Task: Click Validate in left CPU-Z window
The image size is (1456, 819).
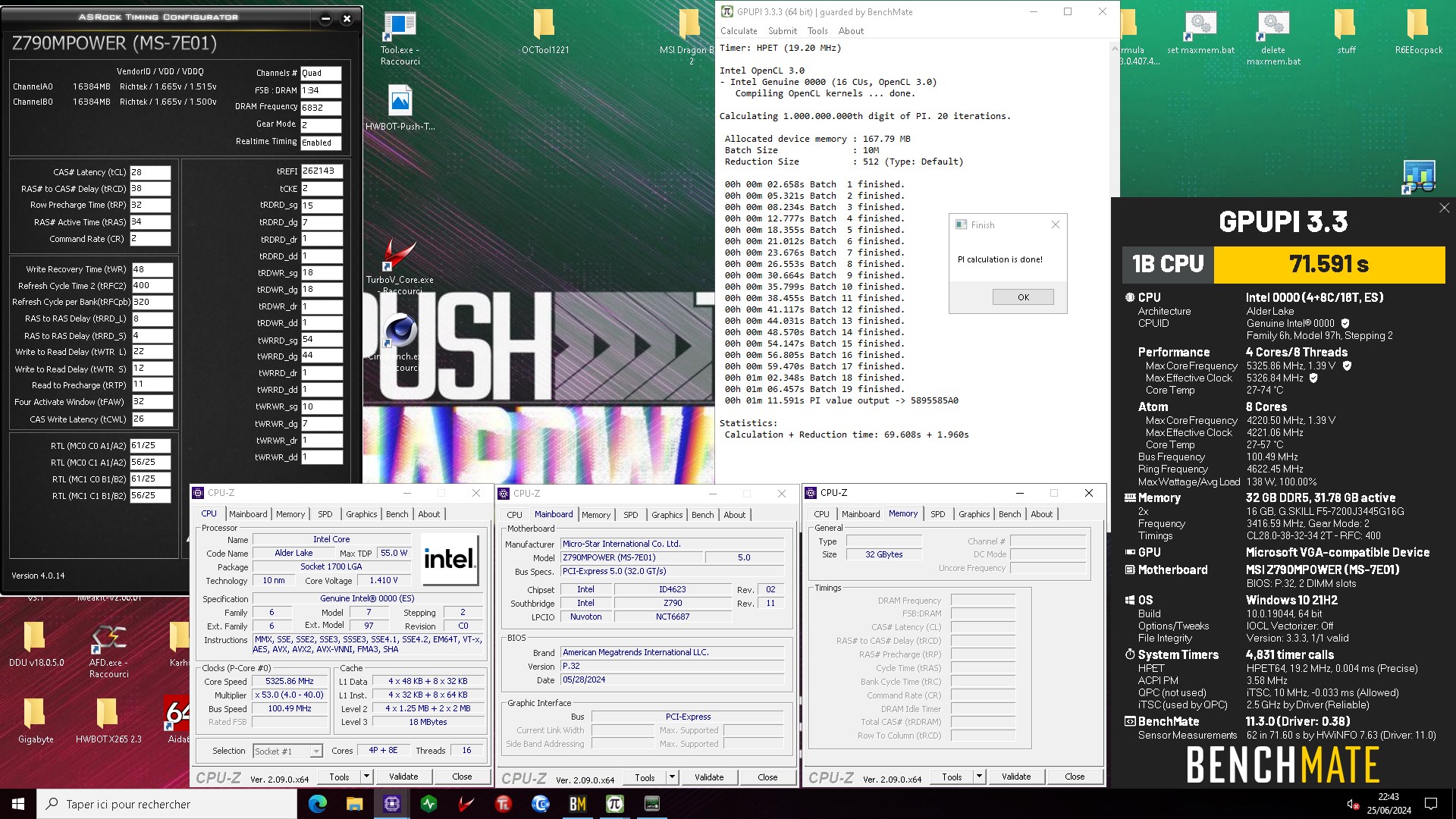Action: pyautogui.click(x=403, y=777)
